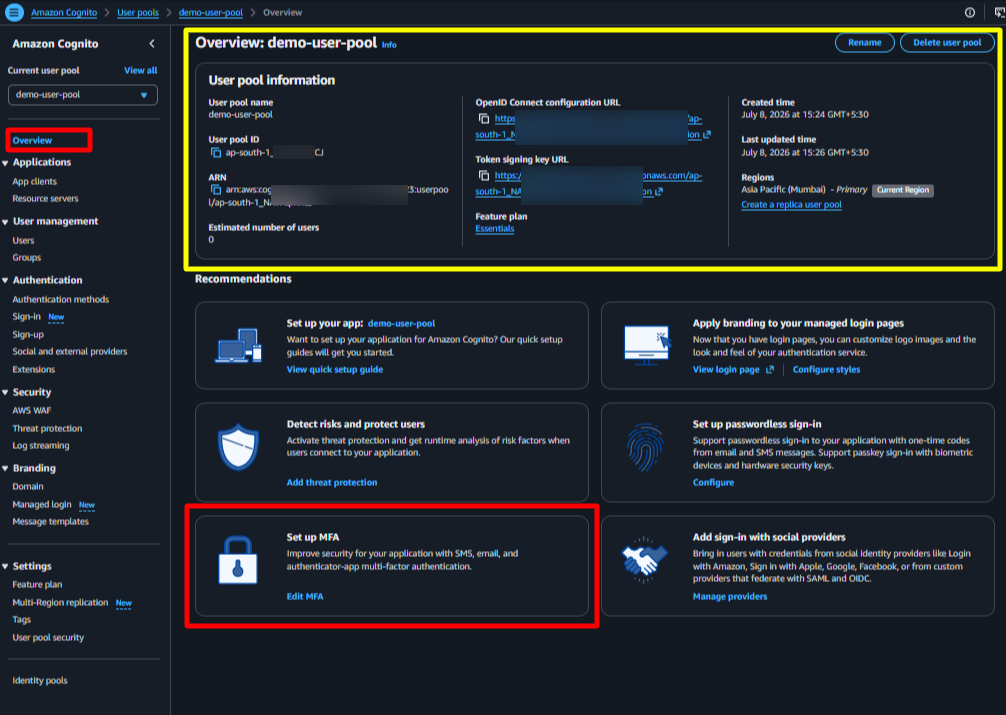The image size is (1006, 715).
Task: Open the Info link beside the overview title
Action: point(389,45)
